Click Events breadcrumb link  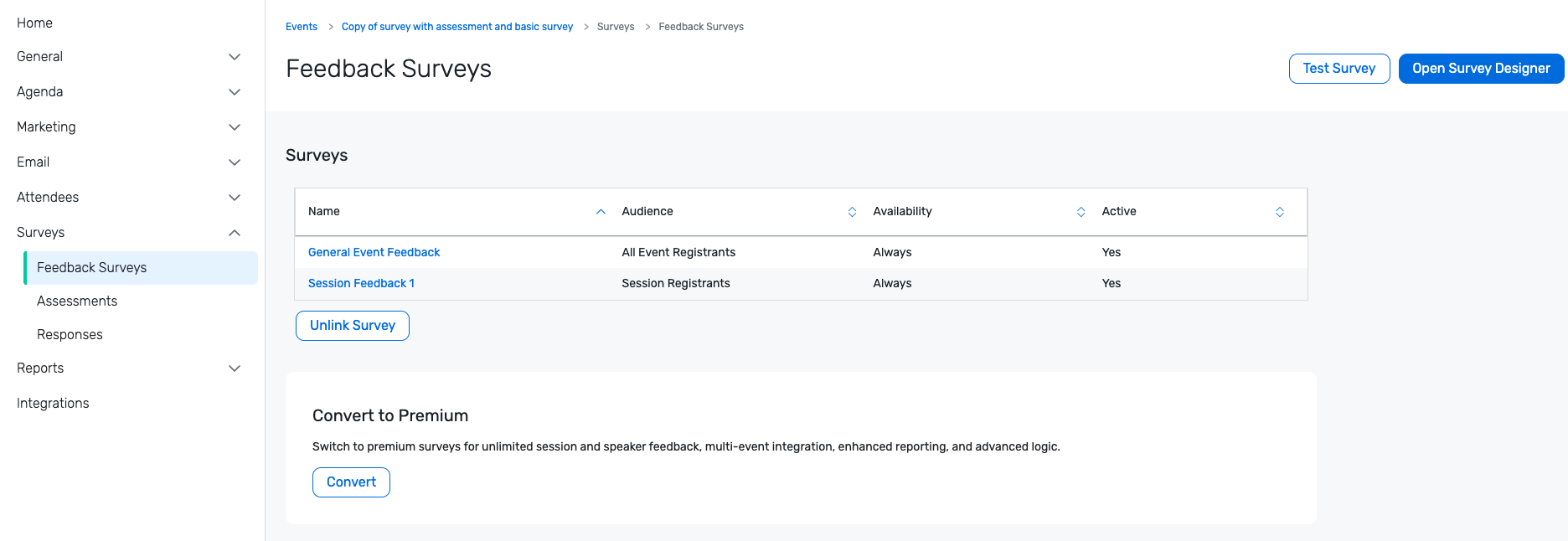click(302, 27)
